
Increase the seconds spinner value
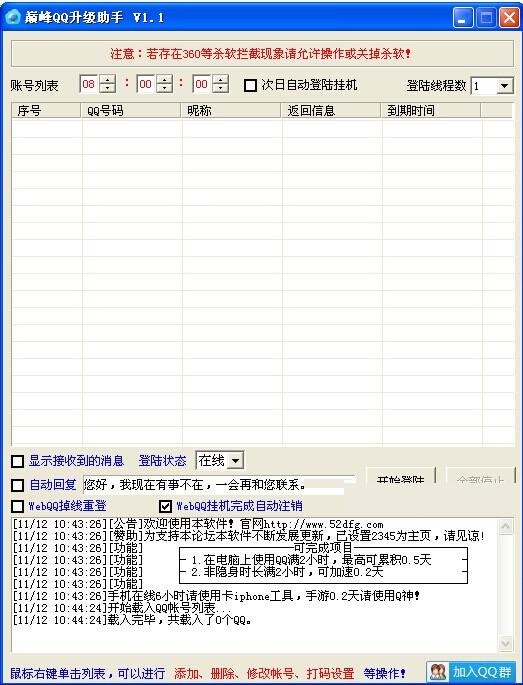(x=221, y=80)
